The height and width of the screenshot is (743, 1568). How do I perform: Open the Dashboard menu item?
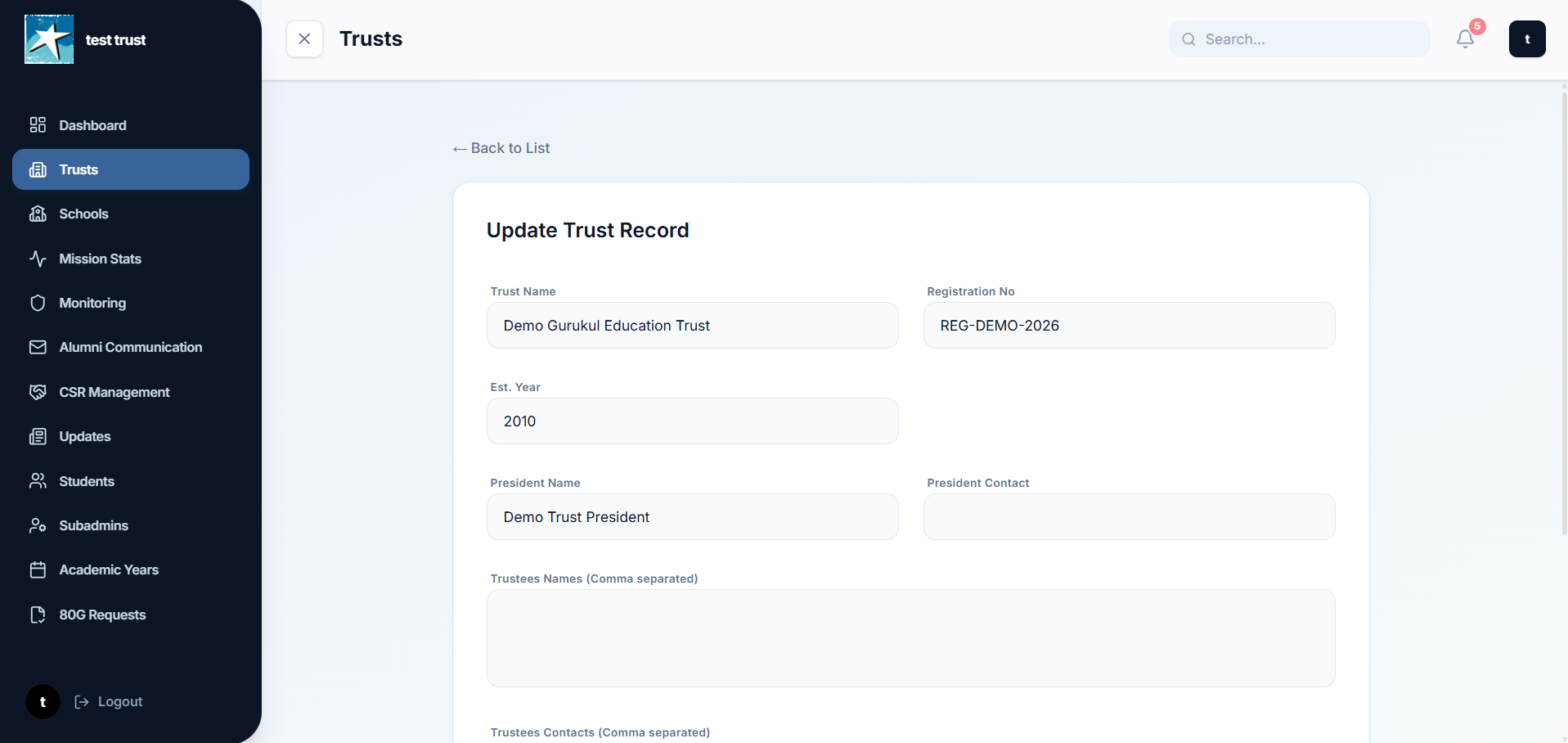[131, 125]
